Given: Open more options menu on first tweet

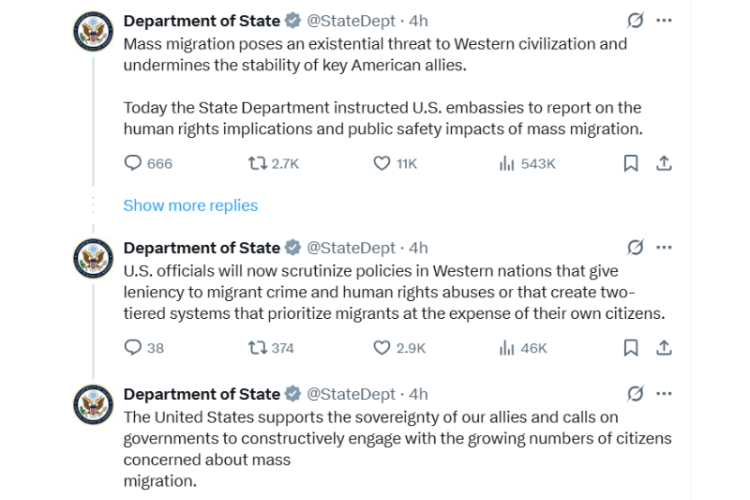Looking at the screenshot, I should [x=665, y=20].
